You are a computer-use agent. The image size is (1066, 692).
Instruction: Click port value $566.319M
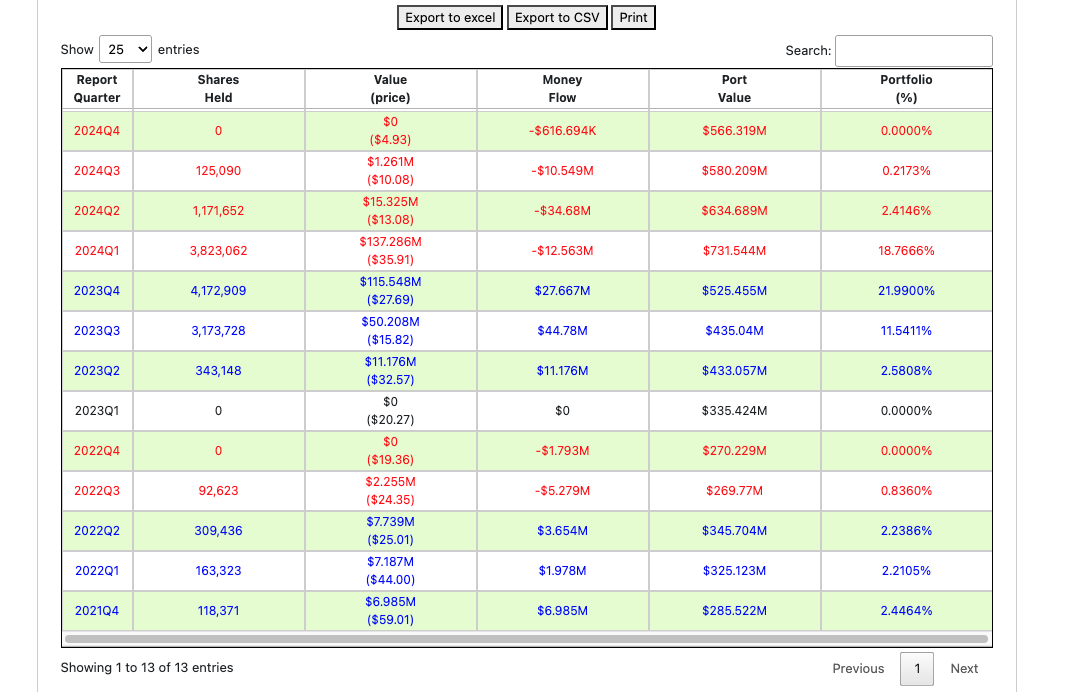pyautogui.click(x=734, y=131)
